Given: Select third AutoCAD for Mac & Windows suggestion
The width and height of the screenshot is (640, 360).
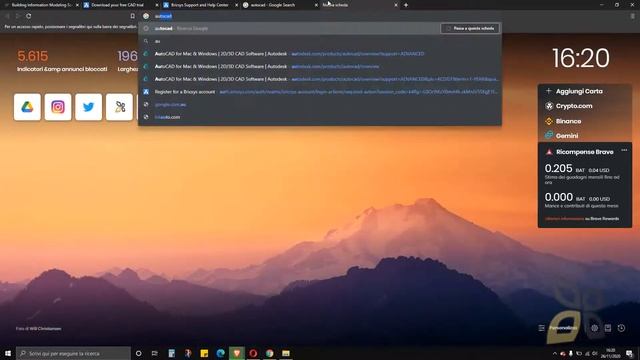Looking at the screenshot, I should [x=320, y=79].
